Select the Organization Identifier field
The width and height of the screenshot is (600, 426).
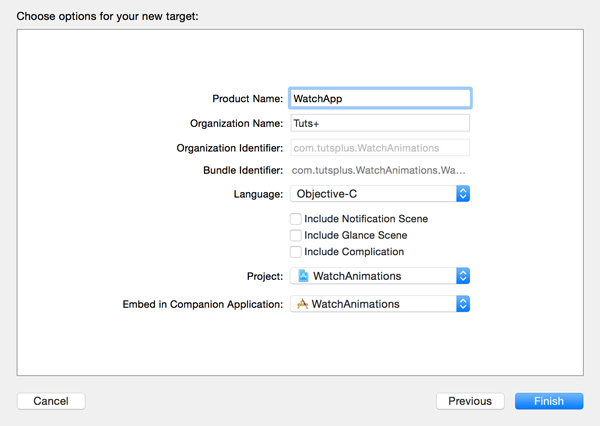380,148
